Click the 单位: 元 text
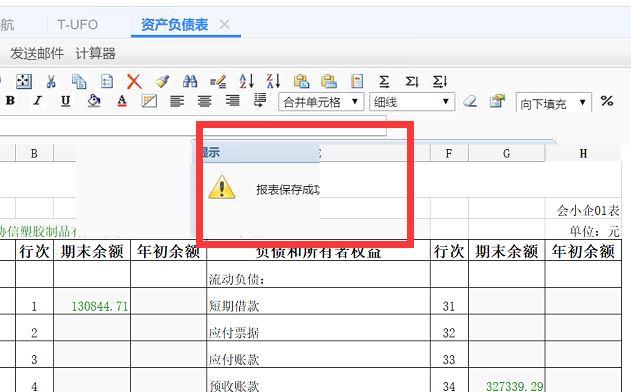 [x=594, y=231]
